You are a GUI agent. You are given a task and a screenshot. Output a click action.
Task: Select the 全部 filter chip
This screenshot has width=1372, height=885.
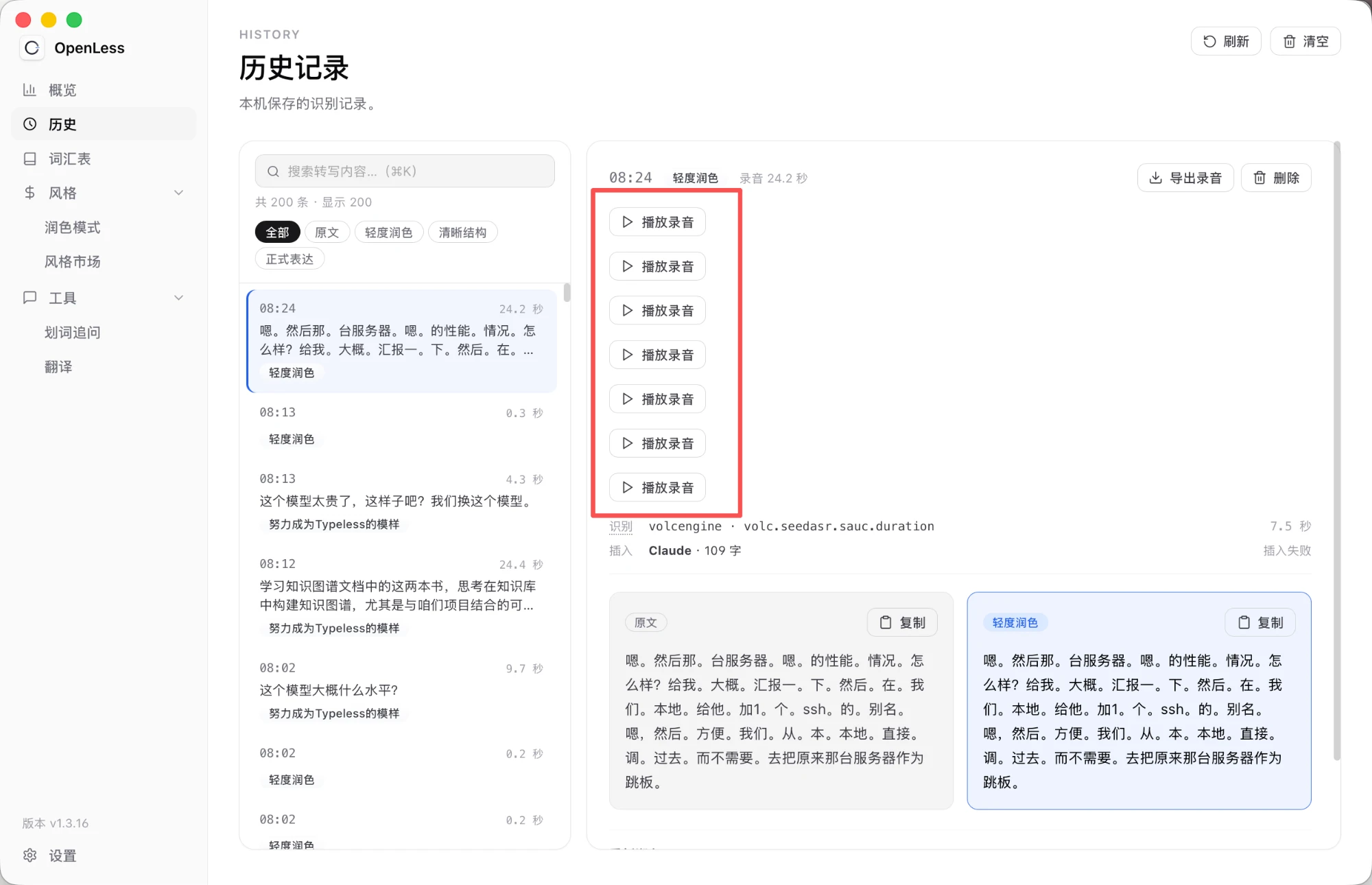277,233
